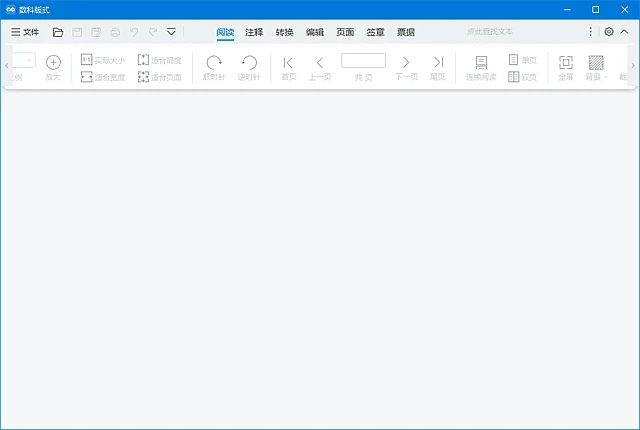640x430 pixels.
Task: Open the 文件 hamburger menu
Action: (25, 32)
